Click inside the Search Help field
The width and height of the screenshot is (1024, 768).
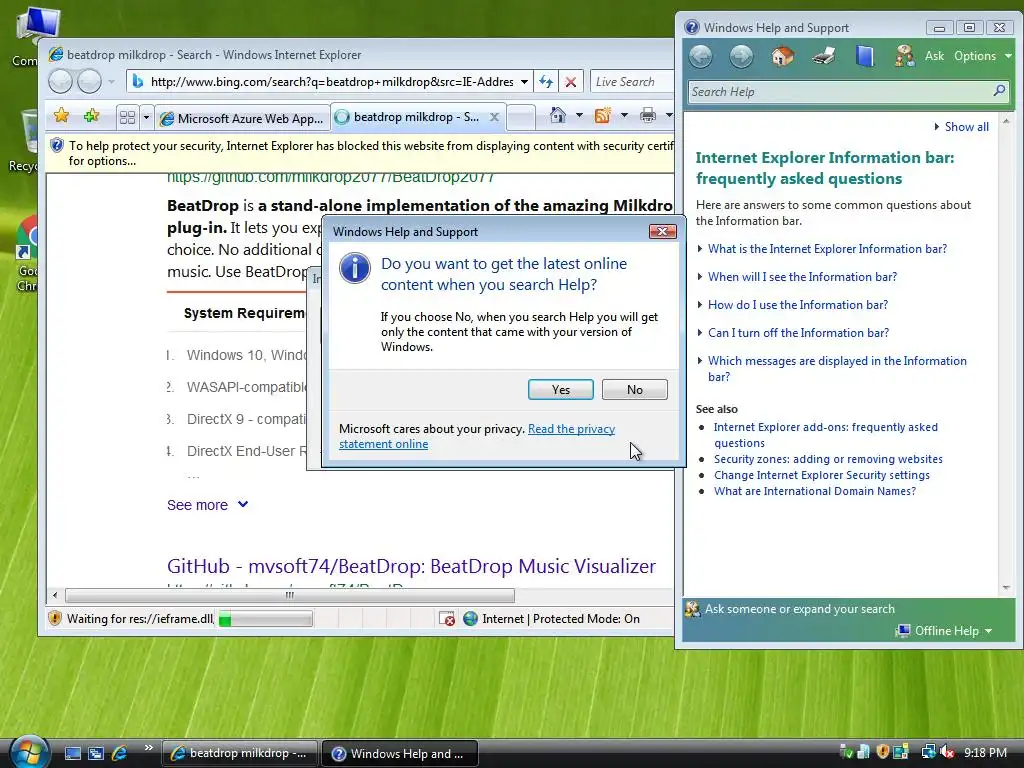[840, 91]
